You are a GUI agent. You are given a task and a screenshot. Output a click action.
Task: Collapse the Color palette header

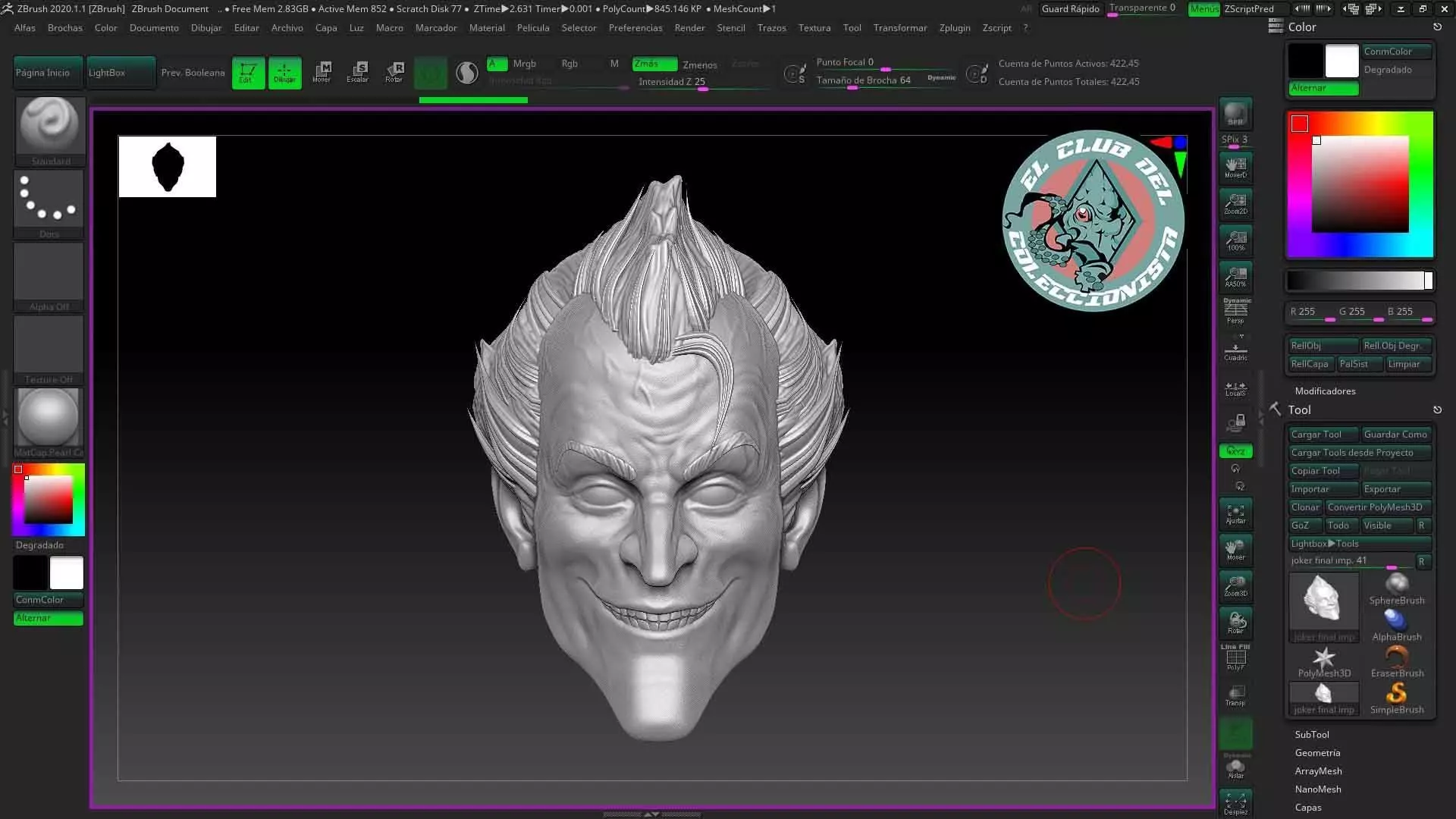[1302, 27]
